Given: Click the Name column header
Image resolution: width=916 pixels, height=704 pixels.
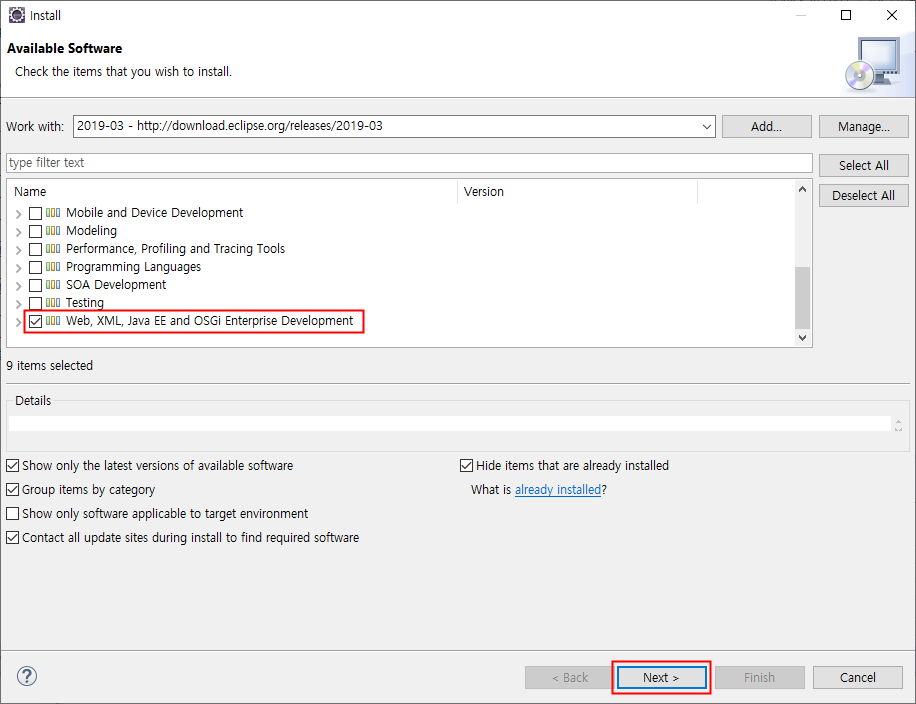Looking at the screenshot, I should point(233,192).
